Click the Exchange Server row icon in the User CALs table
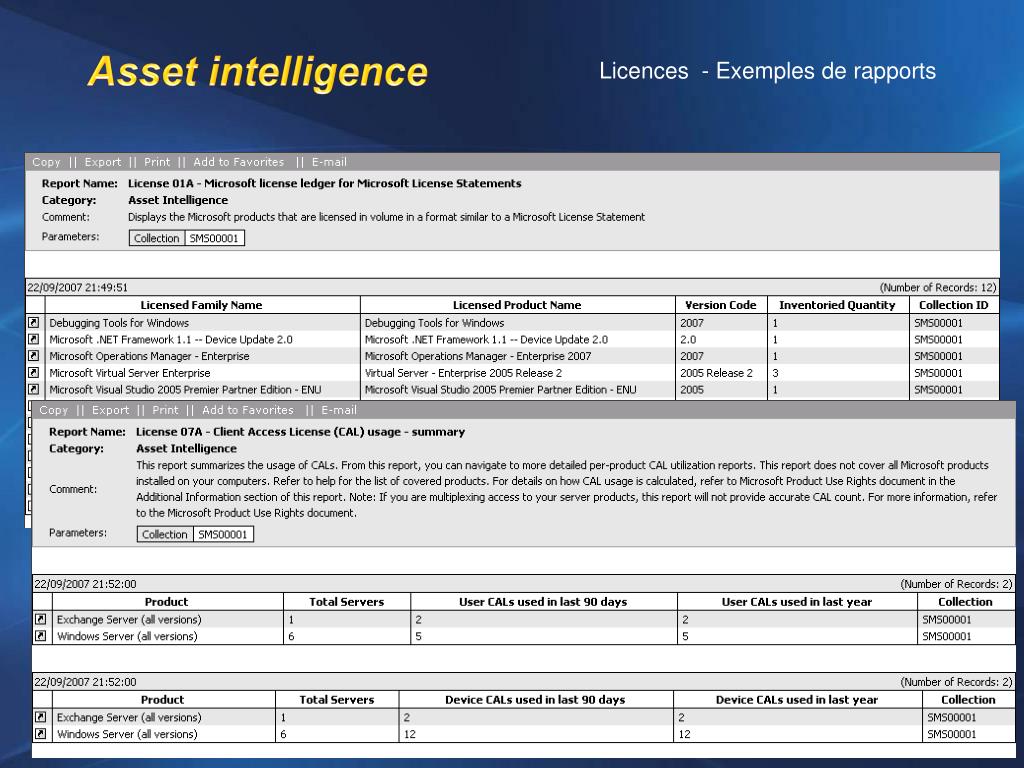The image size is (1024, 768). [40, 619]
